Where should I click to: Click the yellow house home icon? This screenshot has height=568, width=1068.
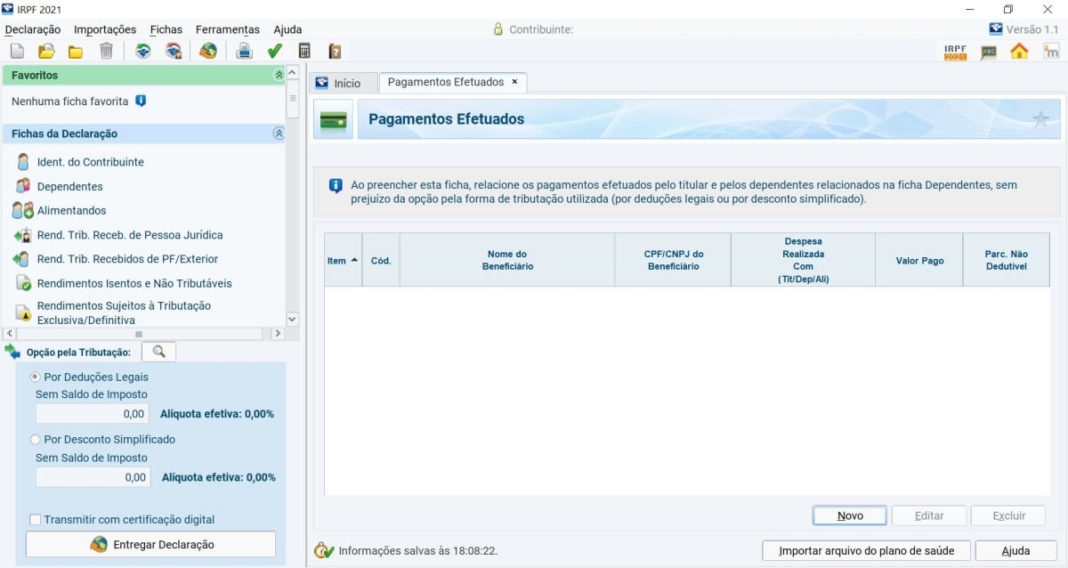coord(1019,51)
